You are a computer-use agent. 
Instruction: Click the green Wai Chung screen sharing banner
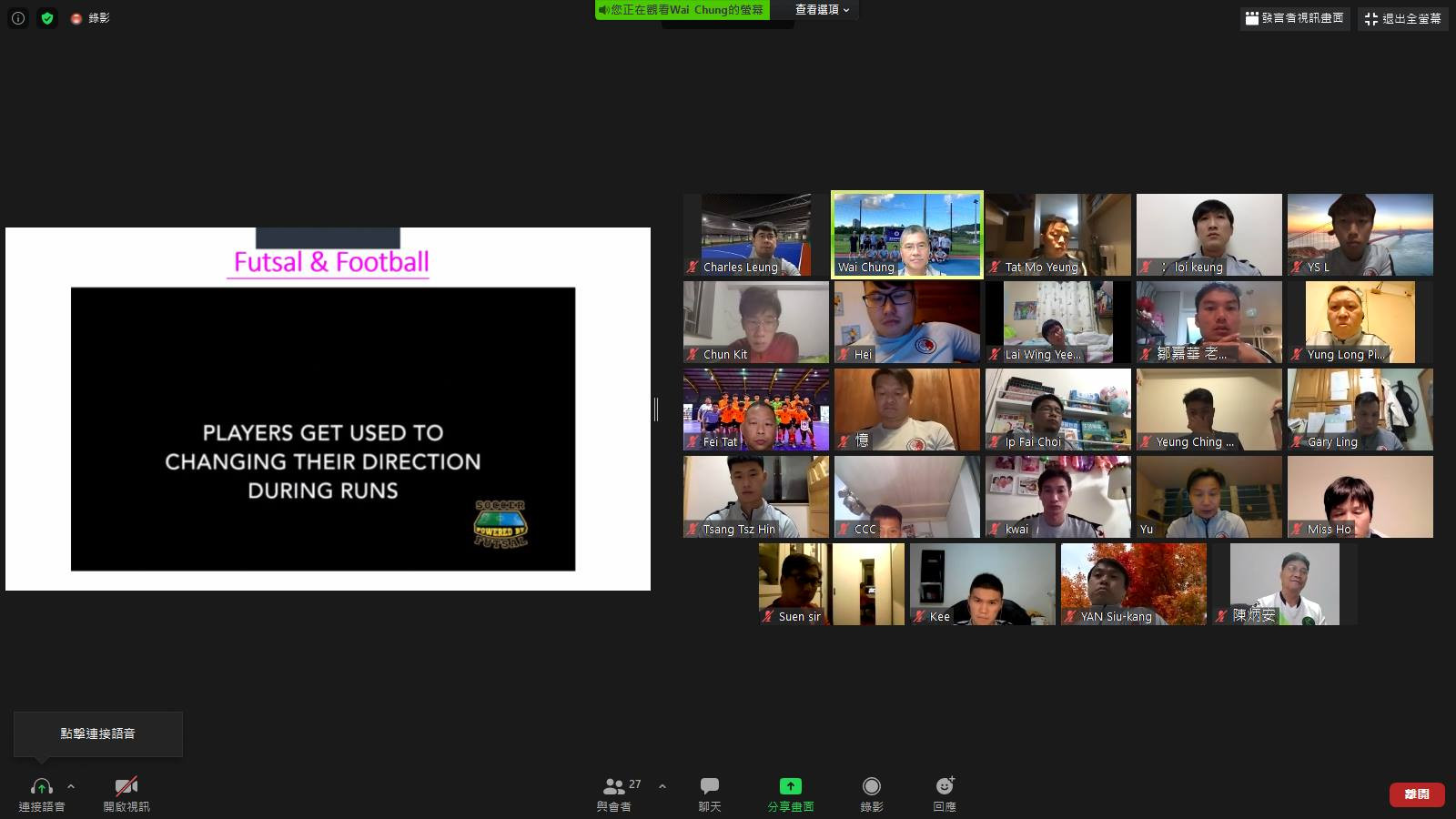pyautogui.click(x=682, y=10)
